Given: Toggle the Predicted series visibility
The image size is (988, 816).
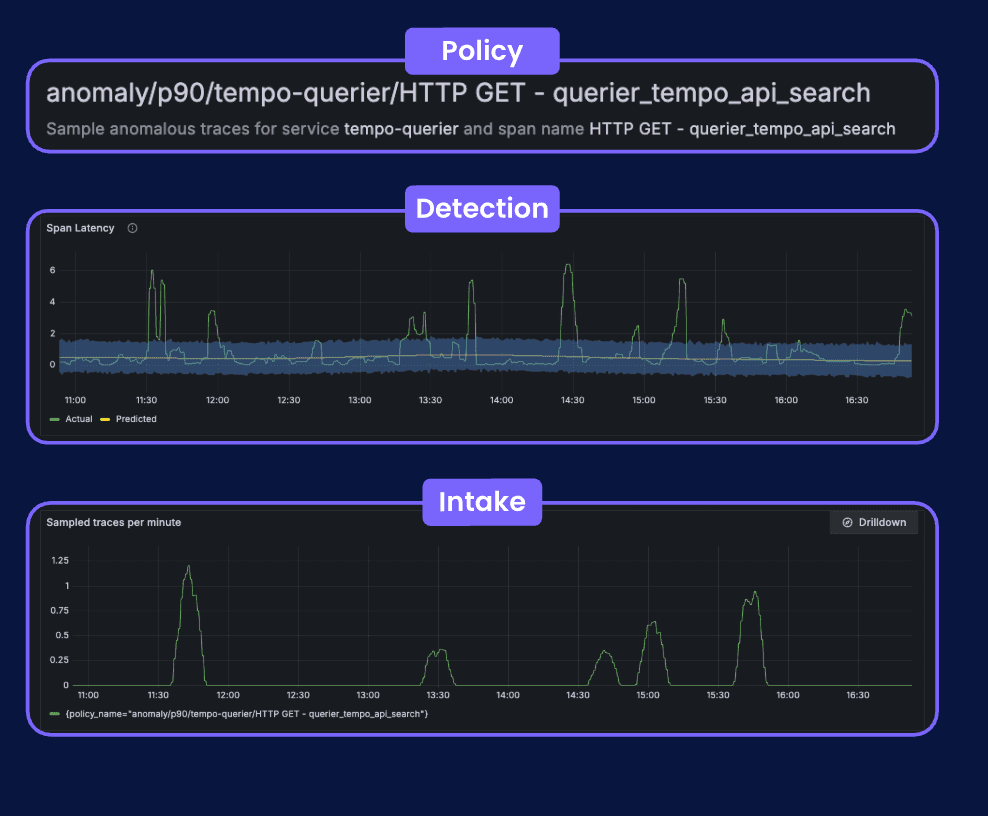Looking at the screenshot, I should [134, 419].
